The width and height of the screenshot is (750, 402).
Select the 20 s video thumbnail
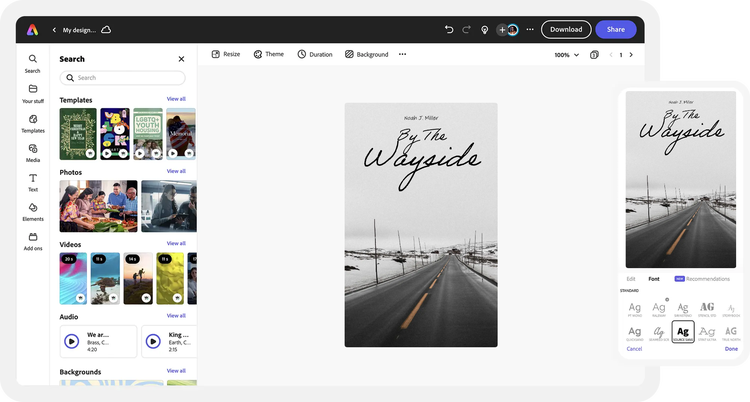coord(73,279)
